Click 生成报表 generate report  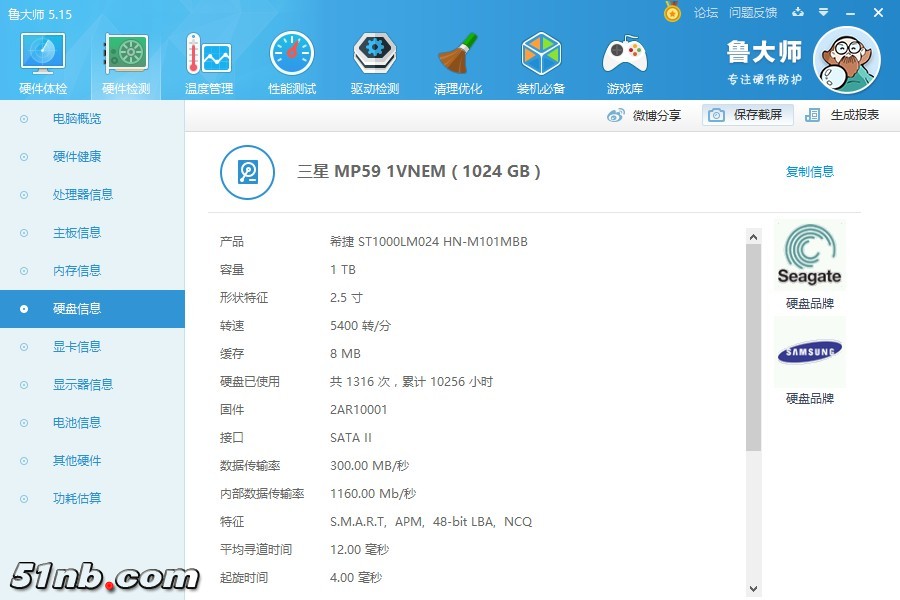pos(842,115)
